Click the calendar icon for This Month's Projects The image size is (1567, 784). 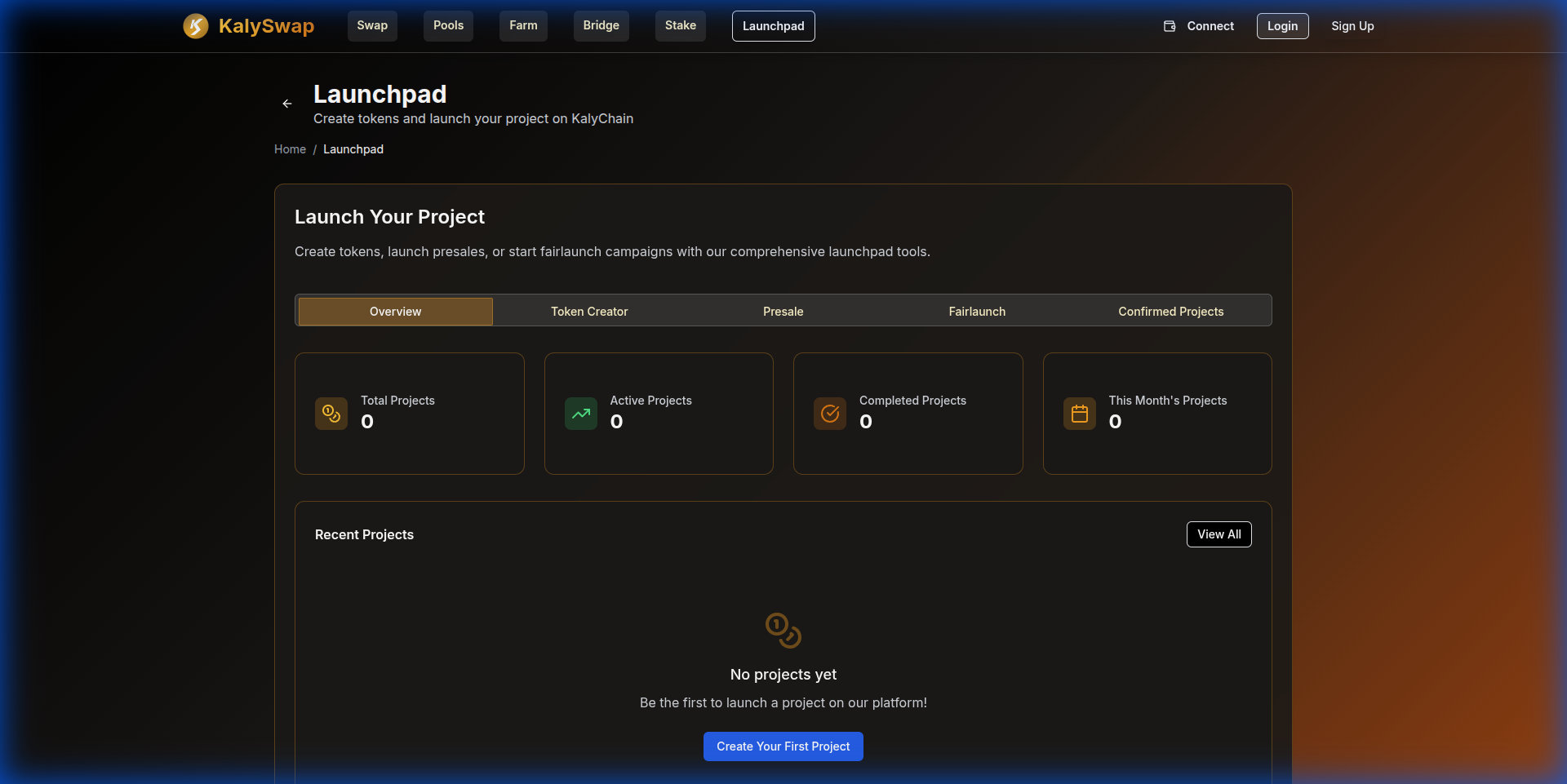point(1079,414)
